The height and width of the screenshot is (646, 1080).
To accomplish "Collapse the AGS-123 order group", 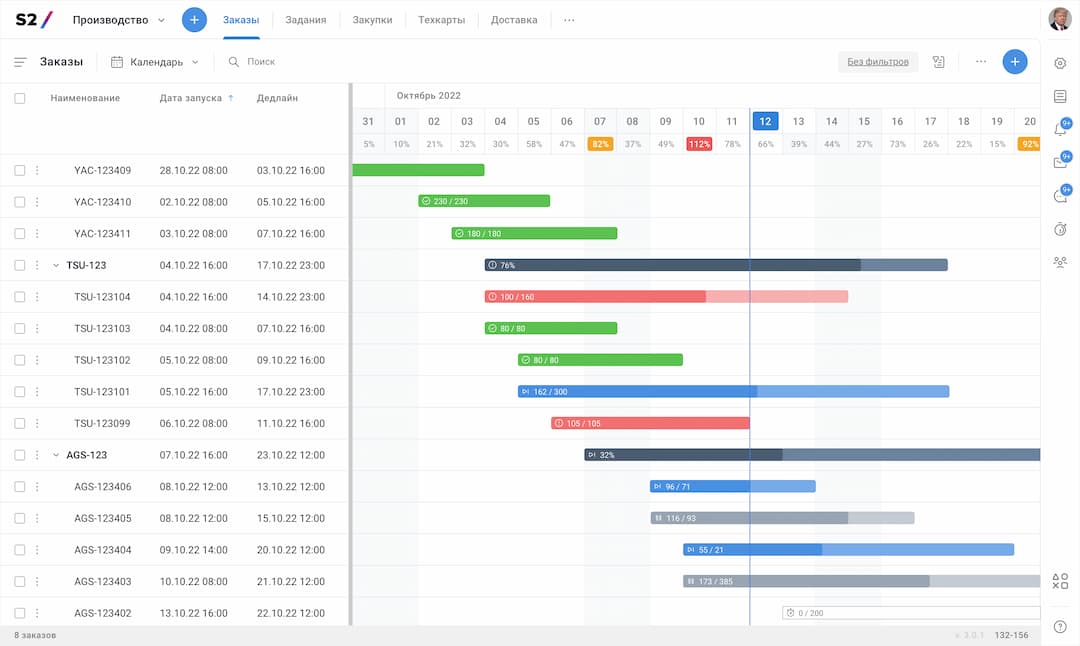I will 56,455.
